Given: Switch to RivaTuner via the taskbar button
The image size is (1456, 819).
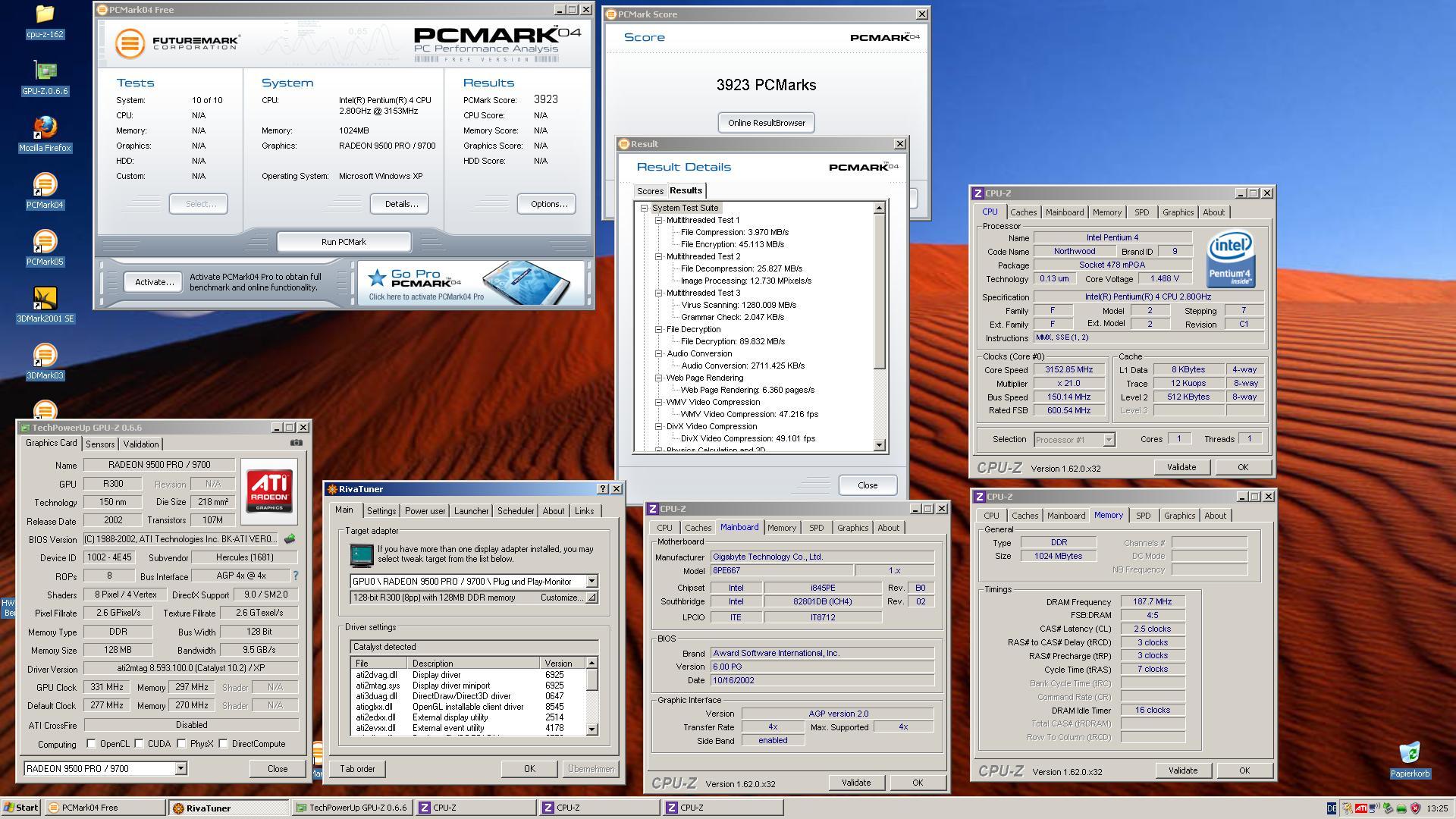Looking at the screenshot, I should tap(228, 808).
